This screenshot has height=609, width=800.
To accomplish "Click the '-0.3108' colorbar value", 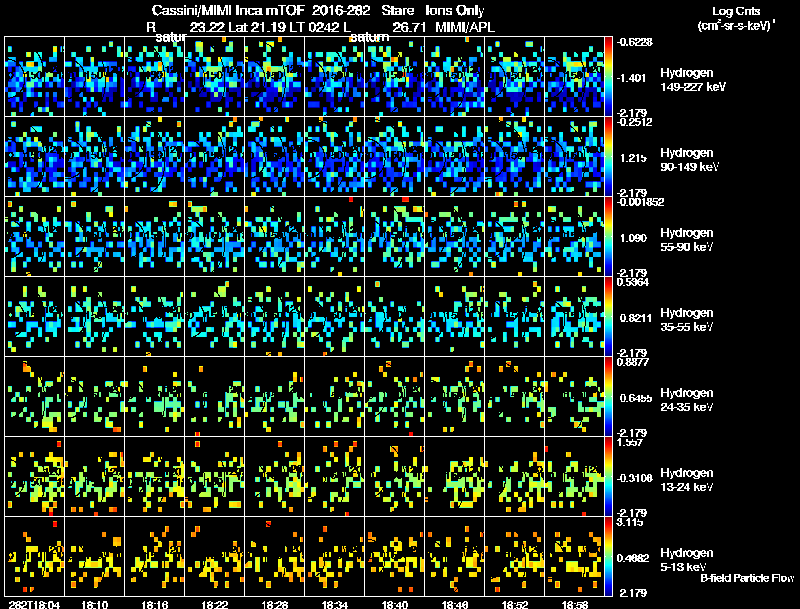I will tap(634, 478).
